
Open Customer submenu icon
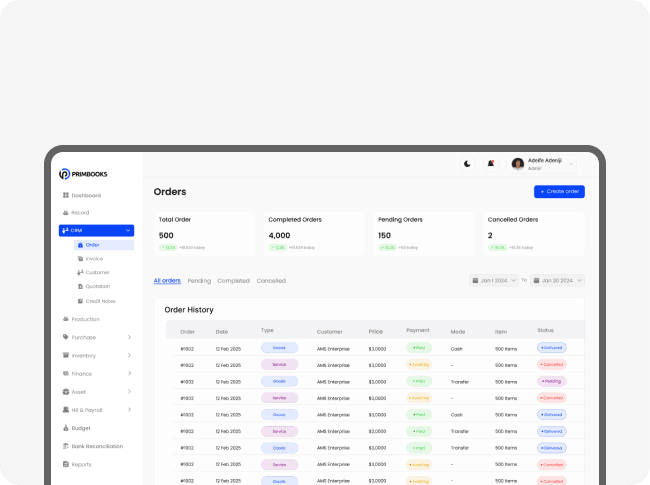80,272
